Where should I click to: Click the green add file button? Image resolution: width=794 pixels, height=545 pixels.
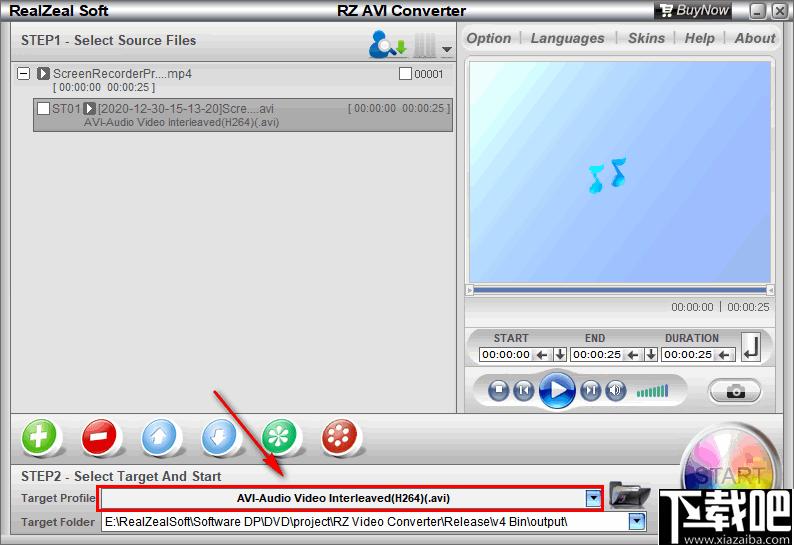click(x=42, y=437)
